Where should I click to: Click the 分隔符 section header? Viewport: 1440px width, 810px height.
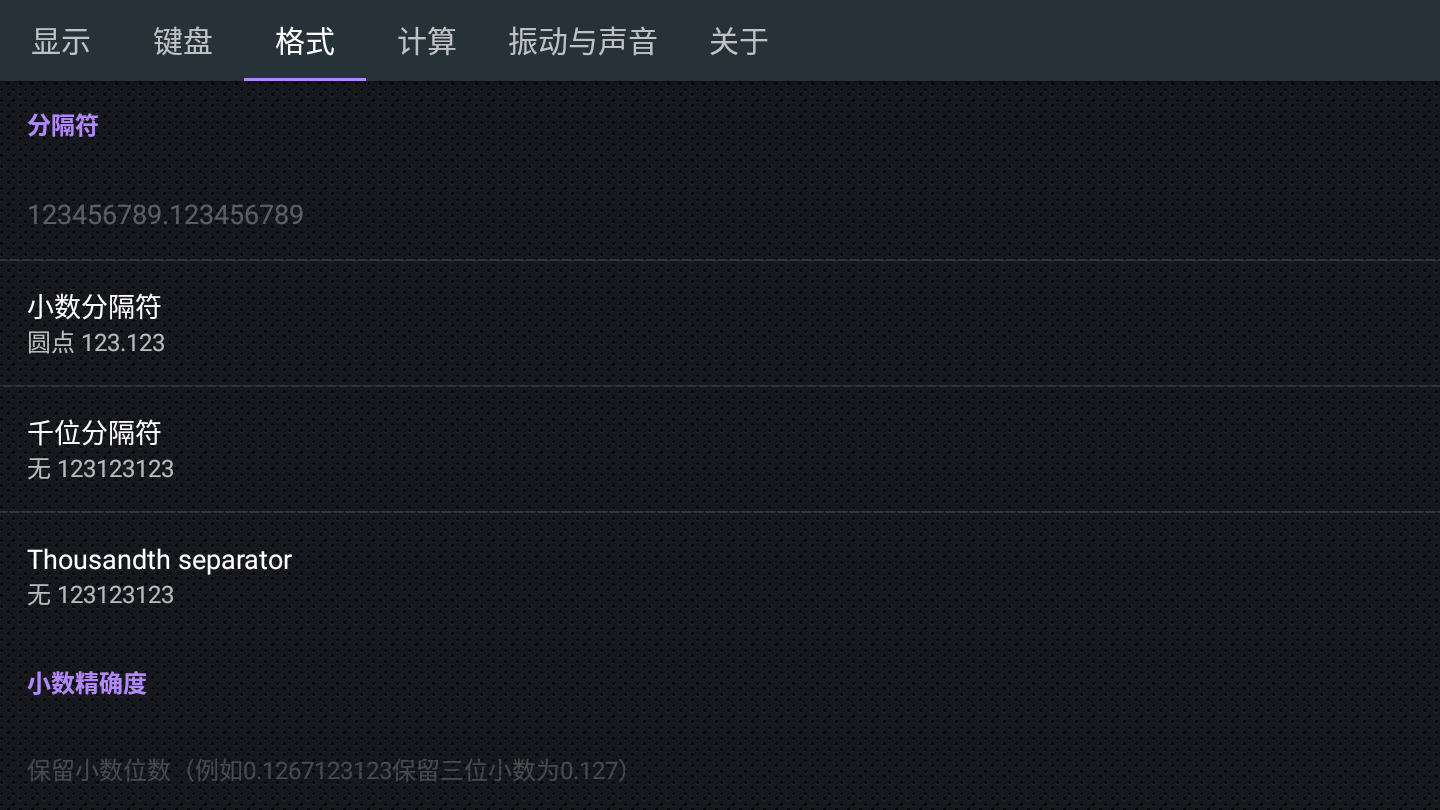point(62,126)
